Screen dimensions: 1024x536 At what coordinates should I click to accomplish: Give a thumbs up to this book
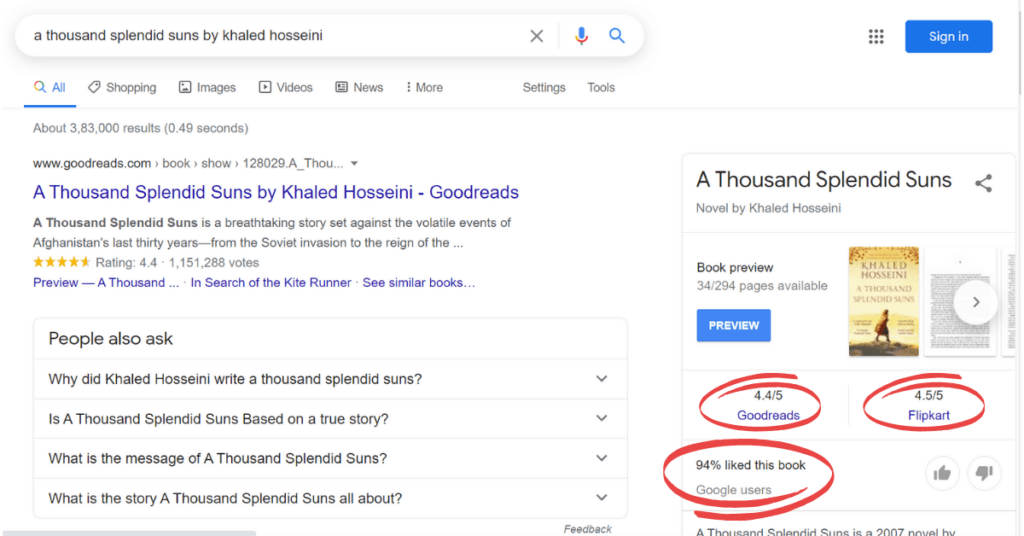[942, 473]
